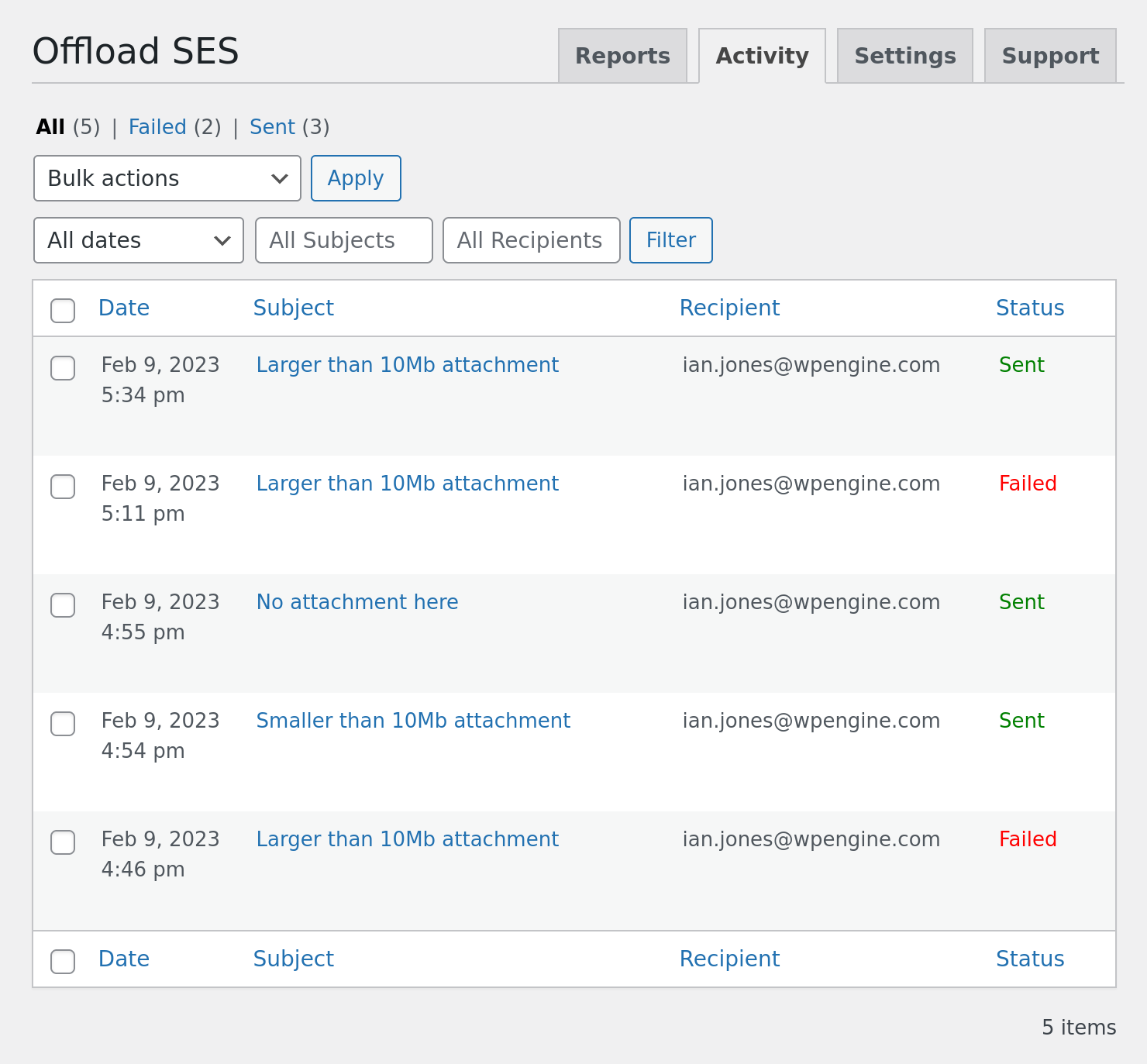This screenshot has width=1147, height=1064.
Task: Select the 4:54 pm email row checkbox
Action: pos(63,723)
